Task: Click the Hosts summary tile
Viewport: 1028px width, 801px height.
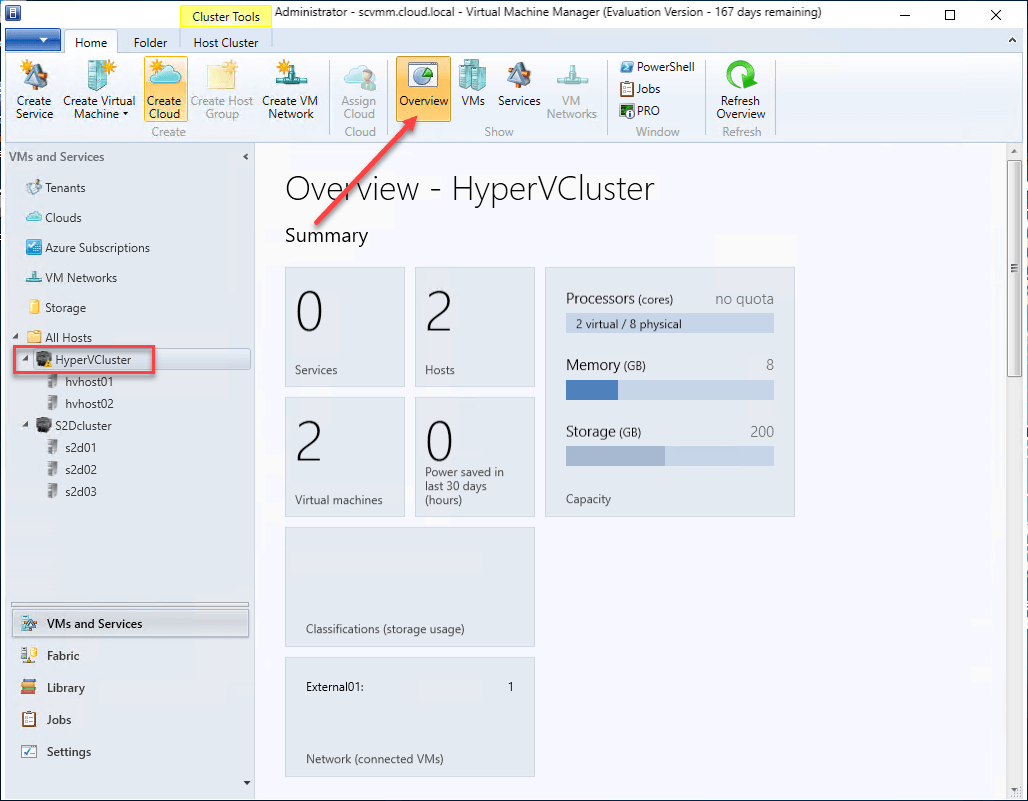Action: 475,327
